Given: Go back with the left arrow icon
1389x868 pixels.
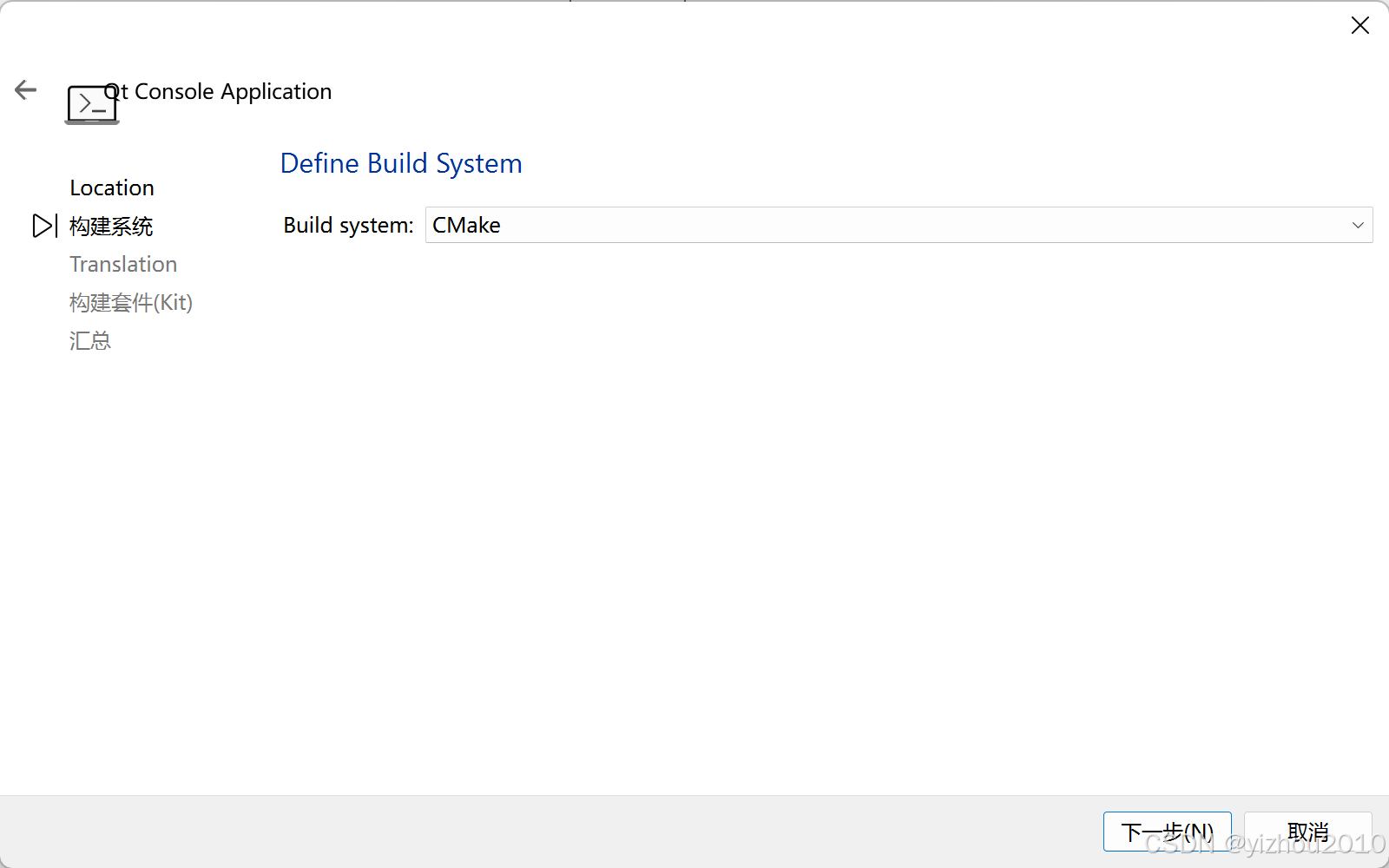Looking at the screenshot, I should [26, 89].
